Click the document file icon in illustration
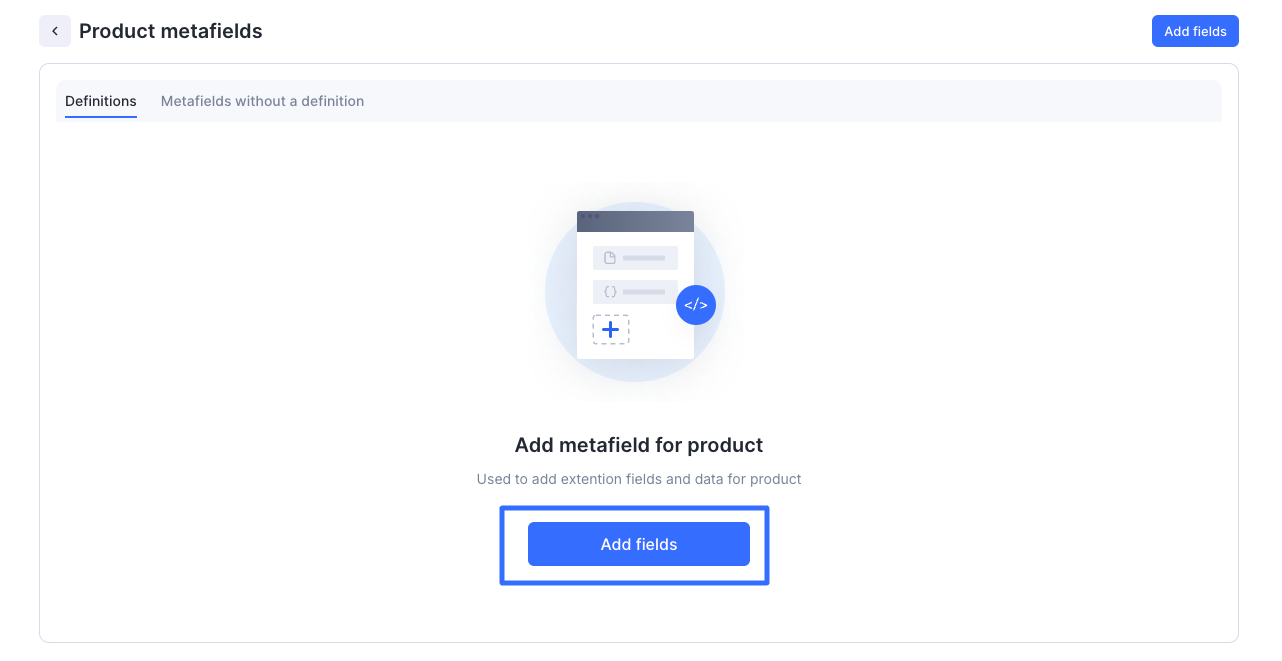Screen dimensions: 1282x661 [x=610, y=258]
